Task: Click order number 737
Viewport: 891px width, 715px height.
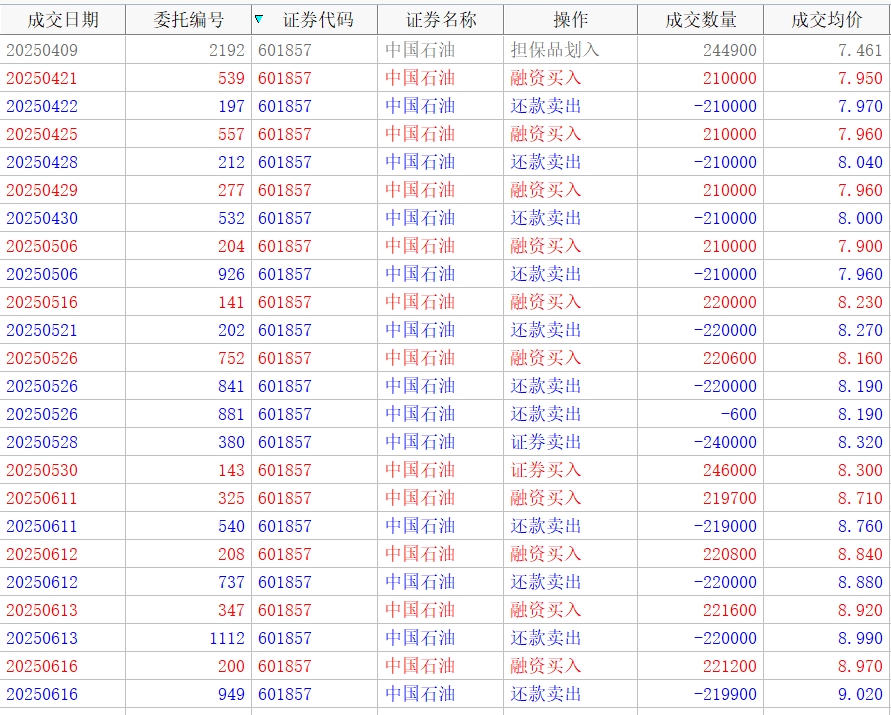Action: click(231, 582)
